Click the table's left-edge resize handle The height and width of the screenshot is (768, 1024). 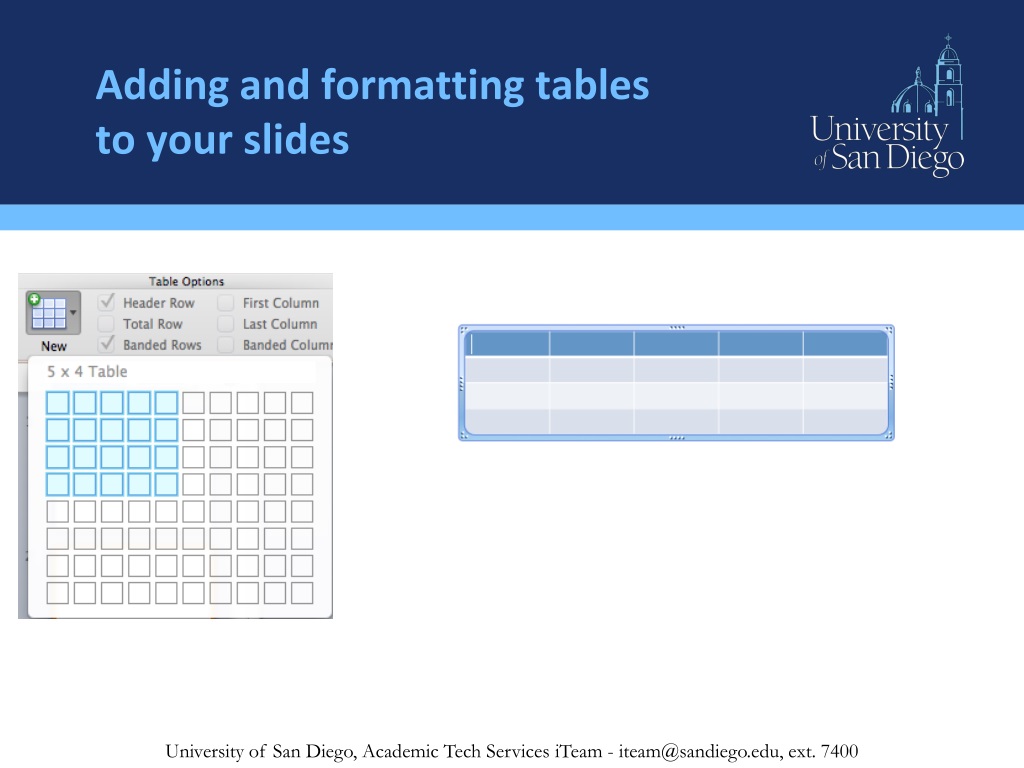(x=461, y=382)
